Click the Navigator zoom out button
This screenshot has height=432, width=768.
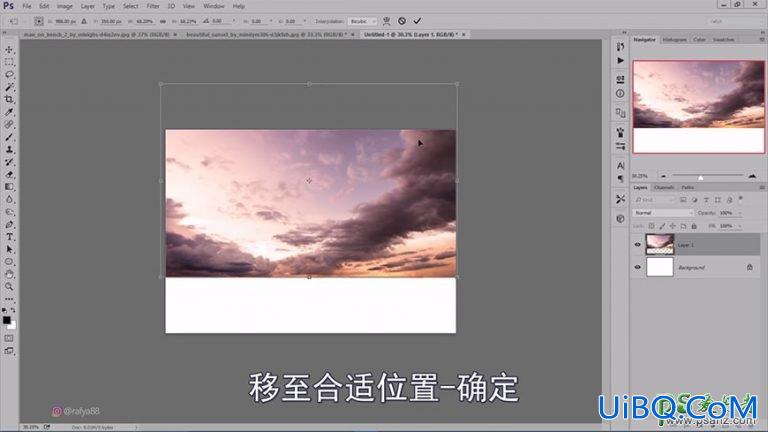pyautogui.click(x=663, y=176)
